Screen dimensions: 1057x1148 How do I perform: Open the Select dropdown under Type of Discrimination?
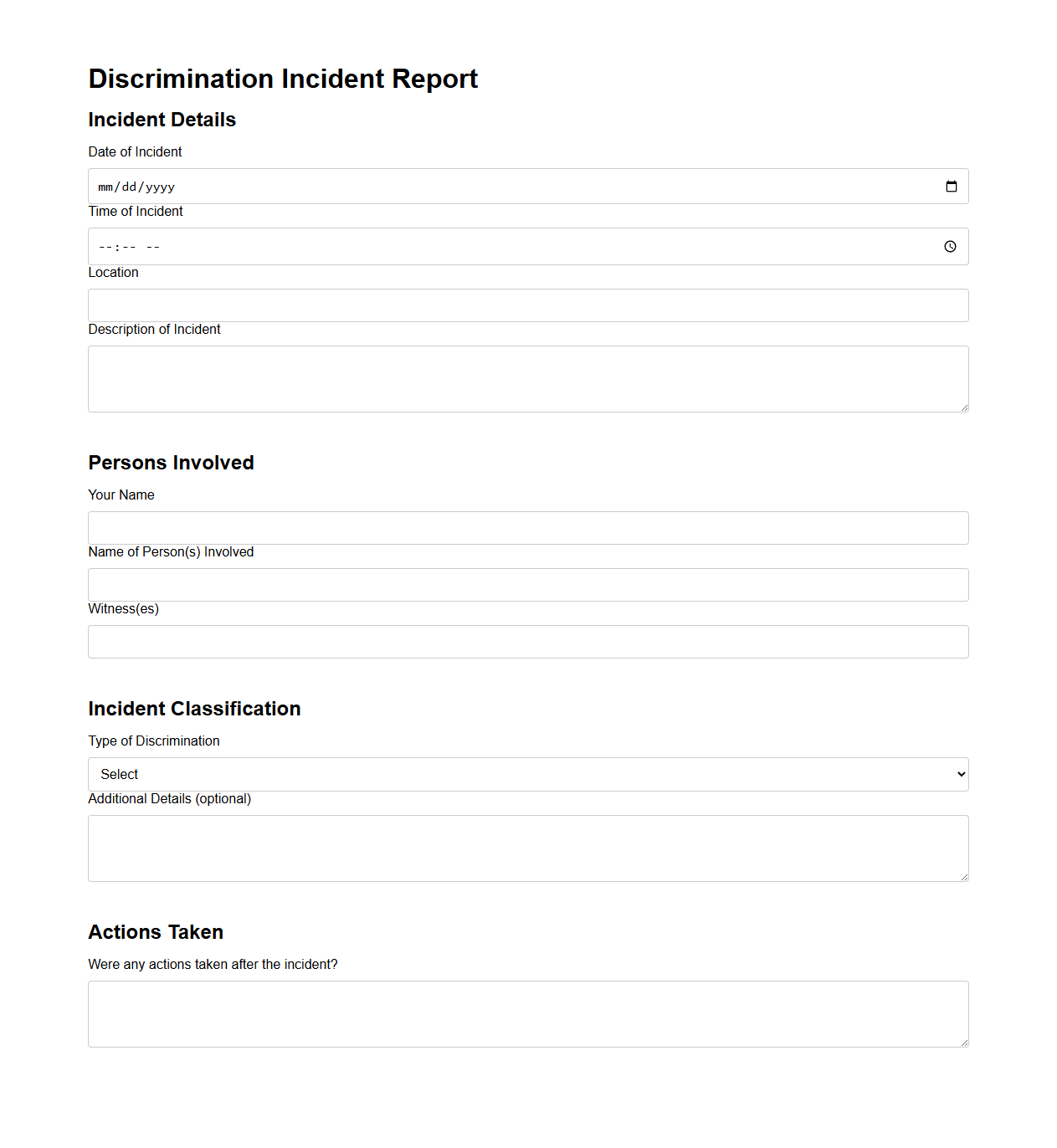(527, 774)
